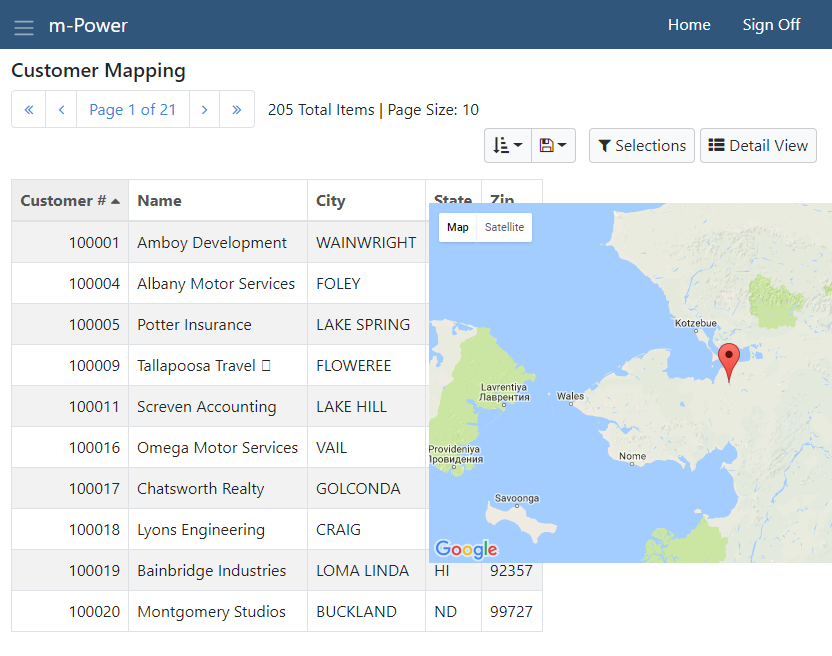Image resolution: width=832 pixels, height=656 pixels.
Task: Click customer number 100016
Action: pos(94,447)
